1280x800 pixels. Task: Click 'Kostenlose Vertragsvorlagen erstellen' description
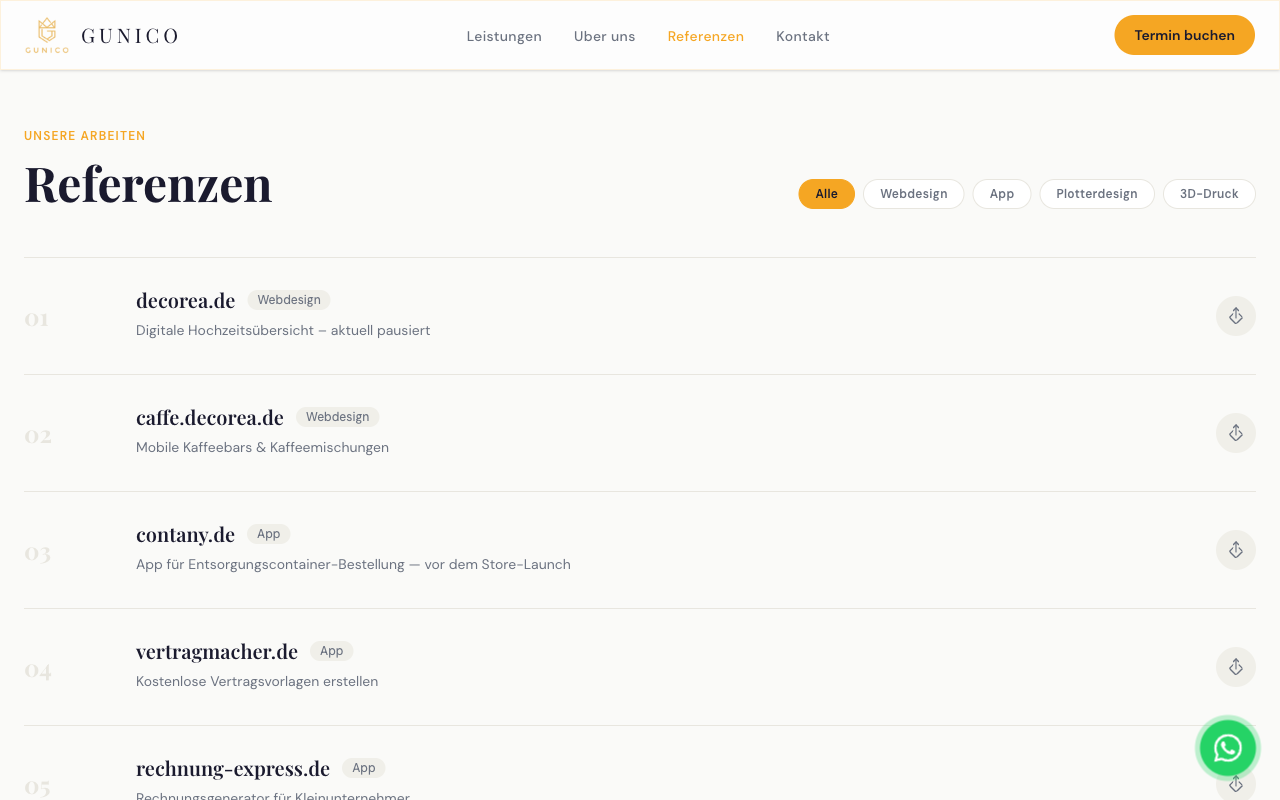tap(257, 681)
